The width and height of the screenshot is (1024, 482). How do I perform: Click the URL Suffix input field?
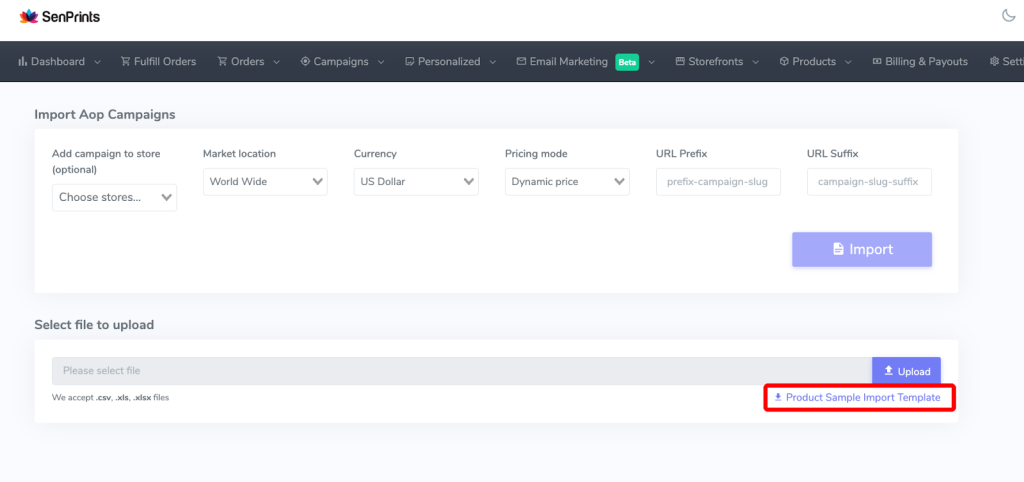click(869, 182)
